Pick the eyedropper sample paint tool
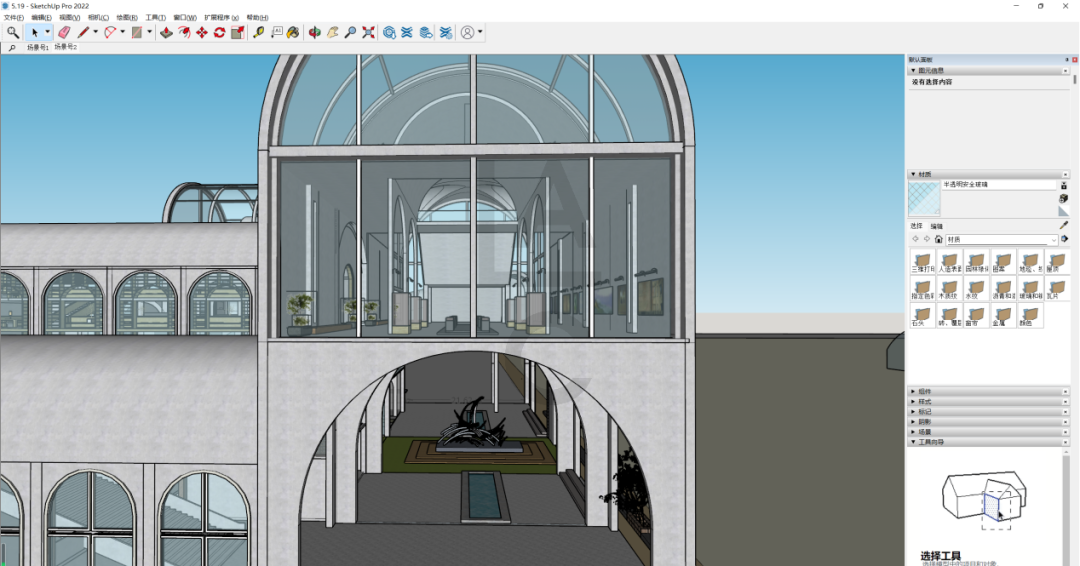This screenshot has width=1080, height=566. (1063, 225)
